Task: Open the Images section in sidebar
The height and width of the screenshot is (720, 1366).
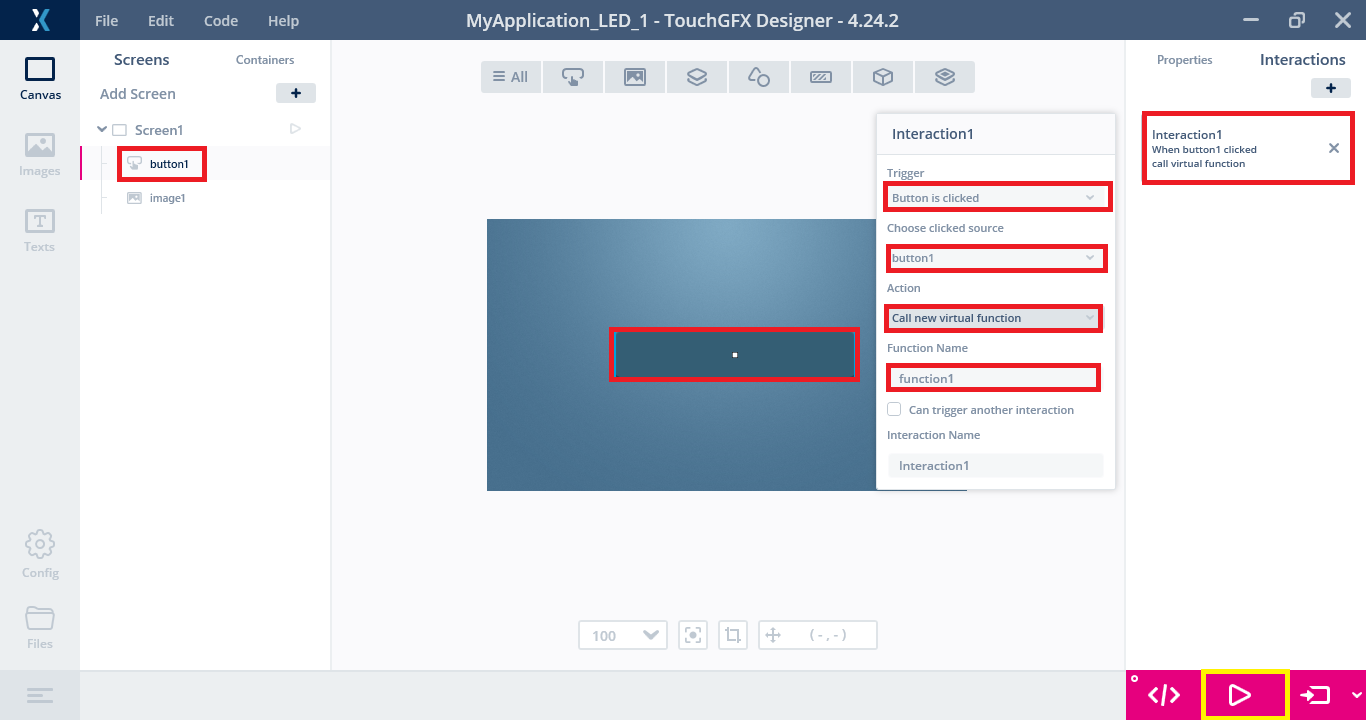Action: coord(40,155)
